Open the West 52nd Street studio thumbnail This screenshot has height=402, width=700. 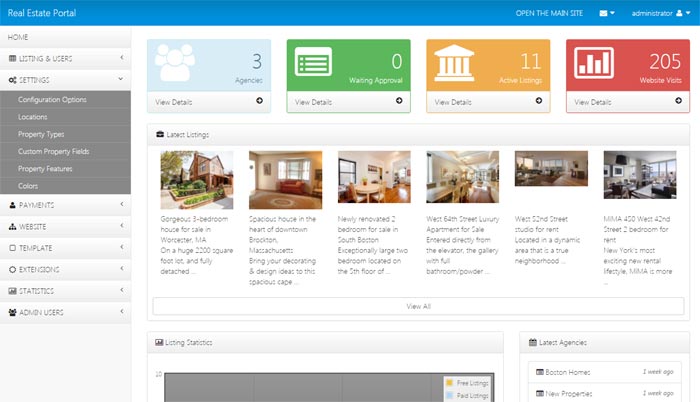click(x=551, y=168)
